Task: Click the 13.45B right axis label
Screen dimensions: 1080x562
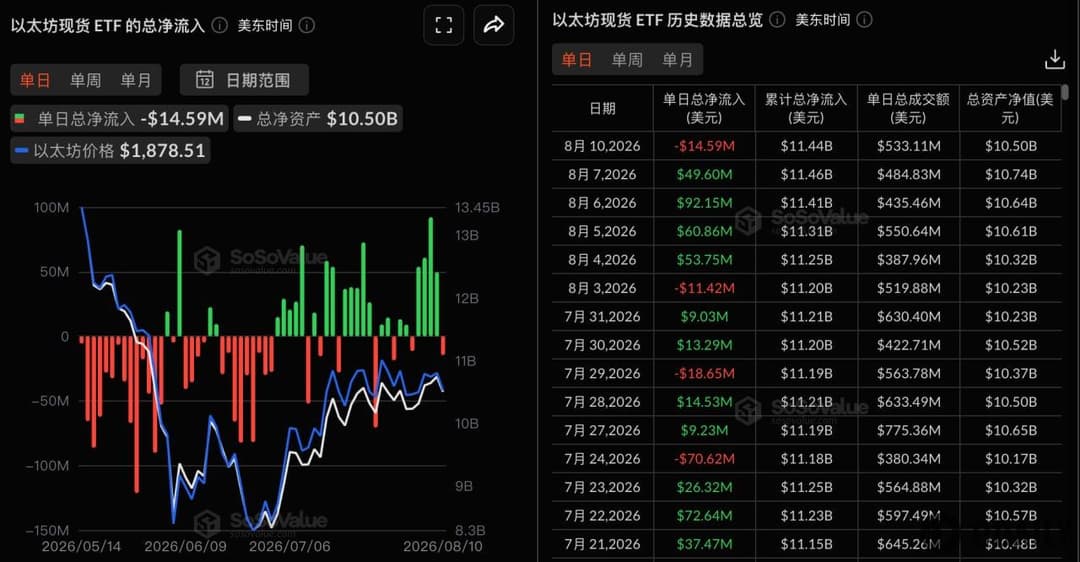Action: point(477,207)
